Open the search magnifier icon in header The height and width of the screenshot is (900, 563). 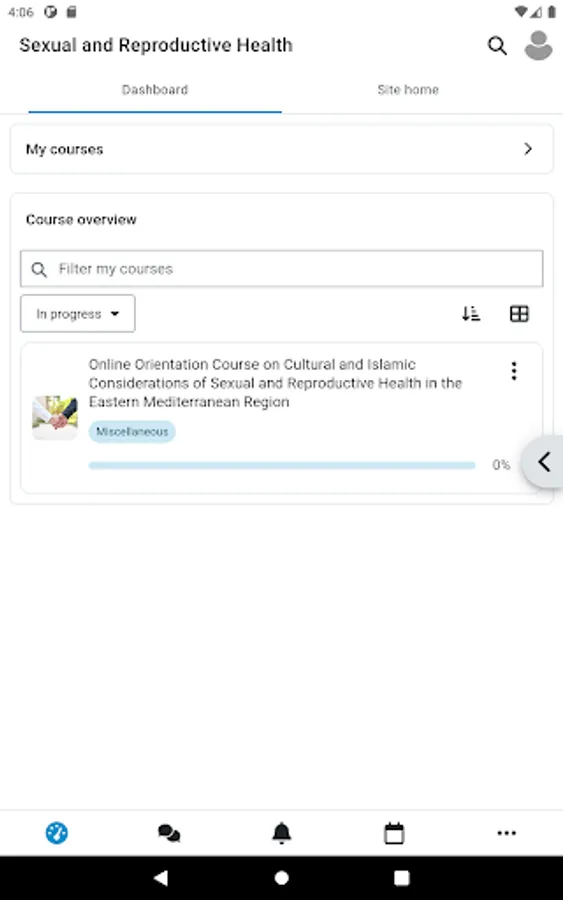[x=497, y=45]
